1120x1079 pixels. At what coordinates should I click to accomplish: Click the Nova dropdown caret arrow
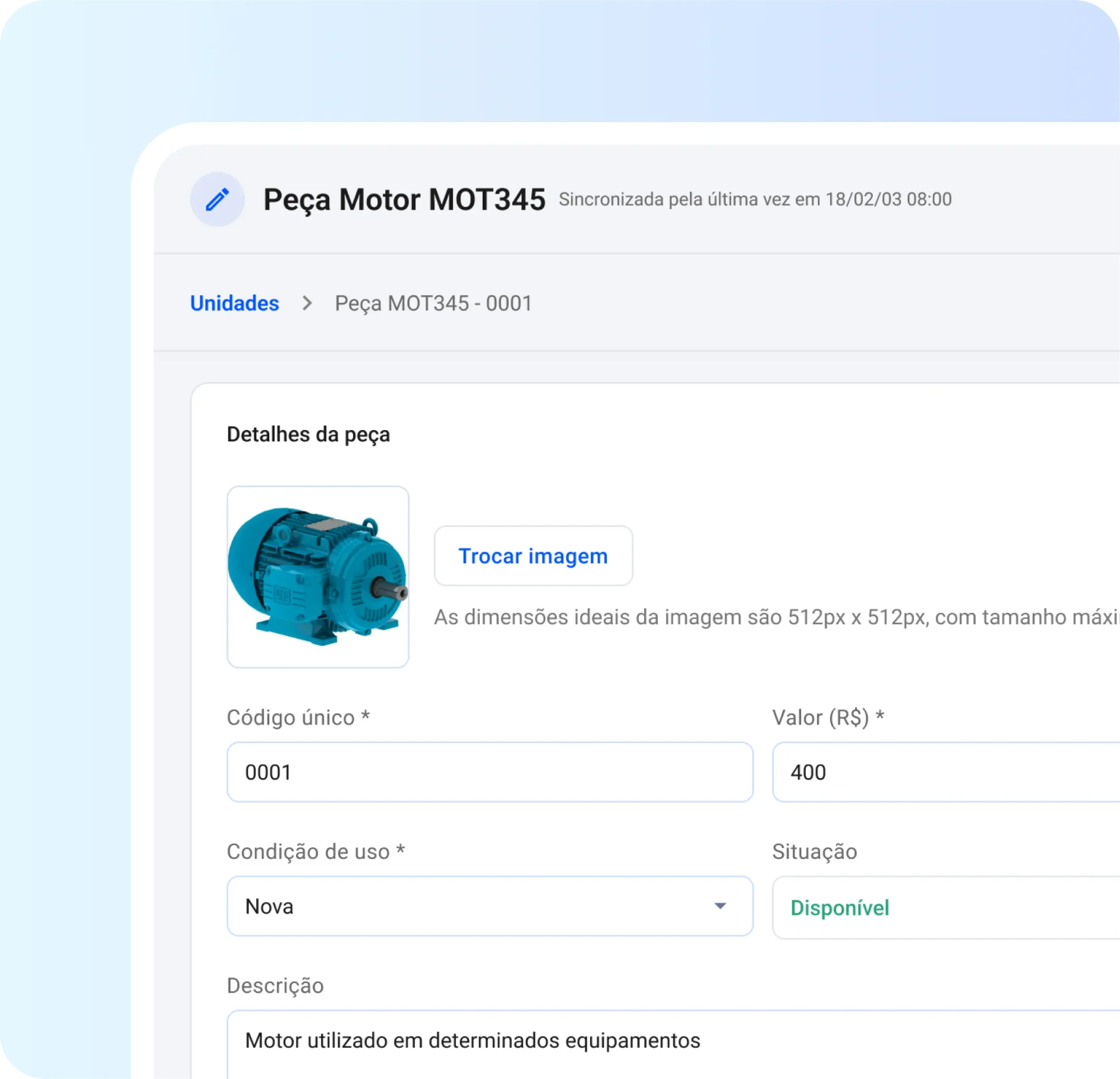720,906
